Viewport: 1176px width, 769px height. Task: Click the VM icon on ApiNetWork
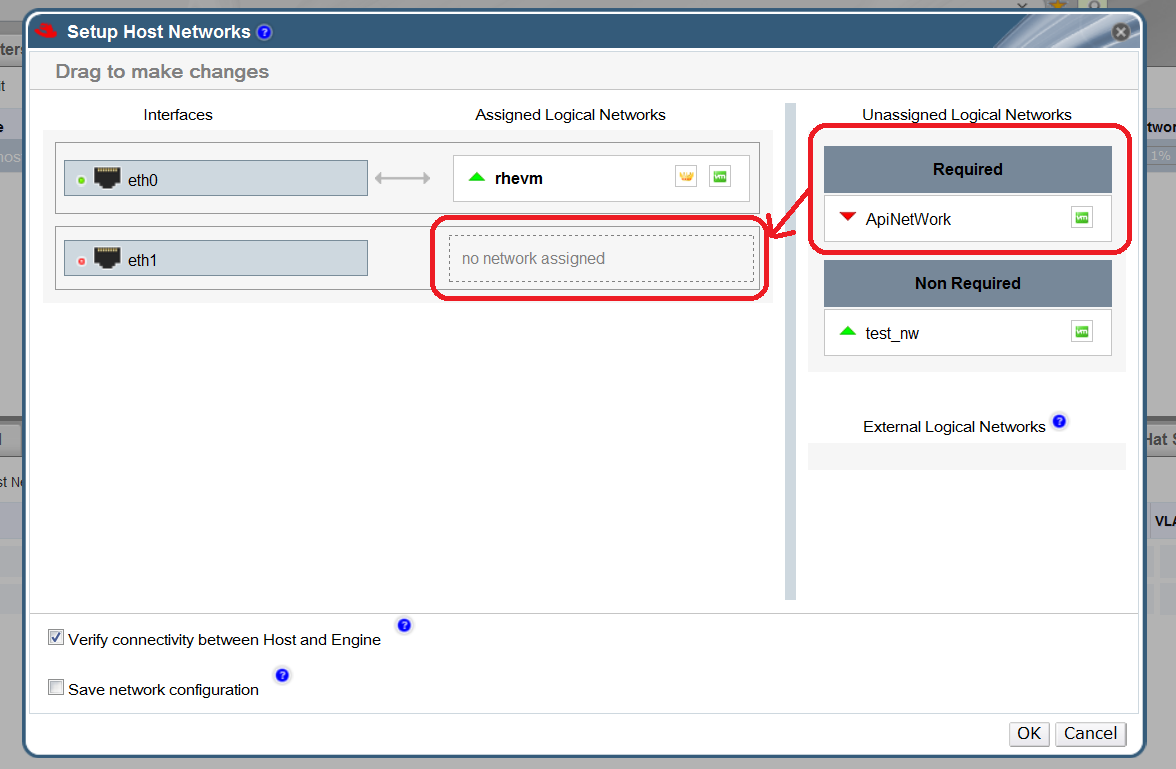pyautogui.click(x=1081, y=218)
